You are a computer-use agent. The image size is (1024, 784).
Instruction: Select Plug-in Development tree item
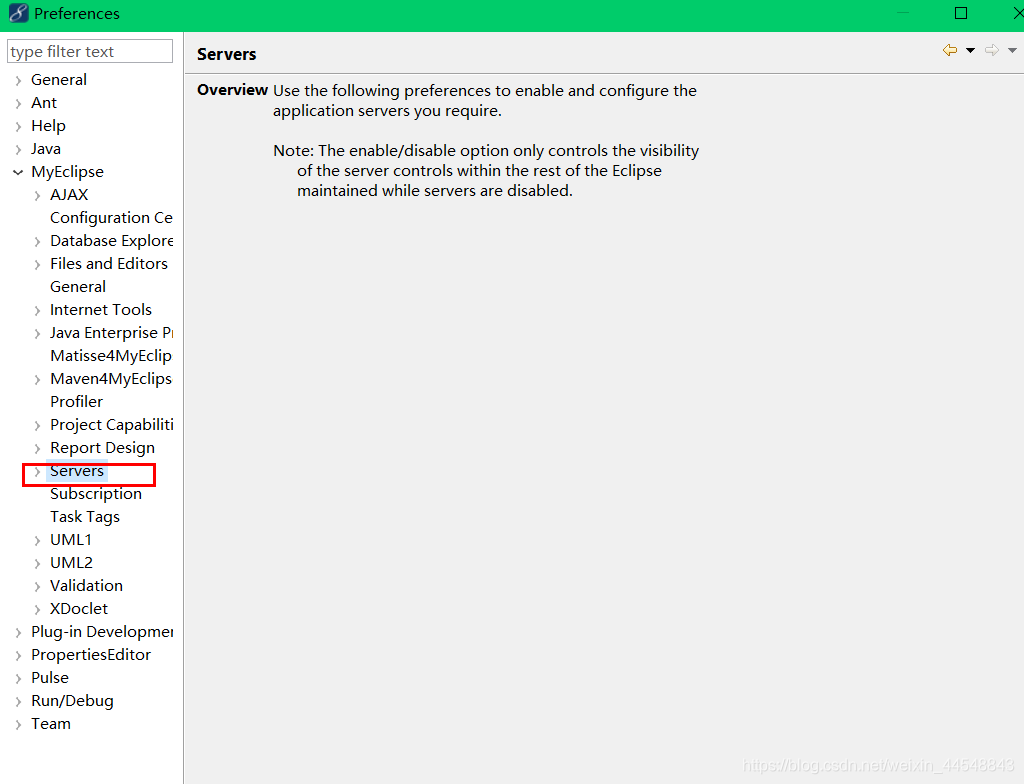pyautogui.click(x=102, y=632)
